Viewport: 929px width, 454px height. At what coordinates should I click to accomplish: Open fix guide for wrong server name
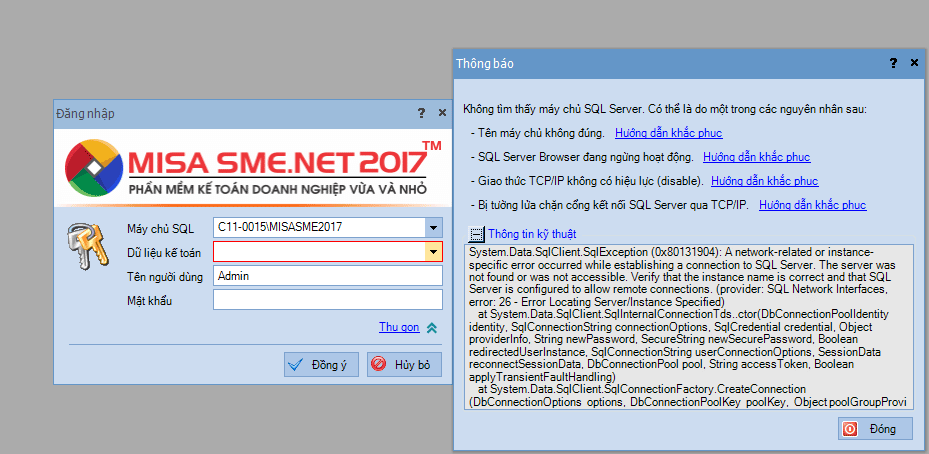click(x=668, y=133)
